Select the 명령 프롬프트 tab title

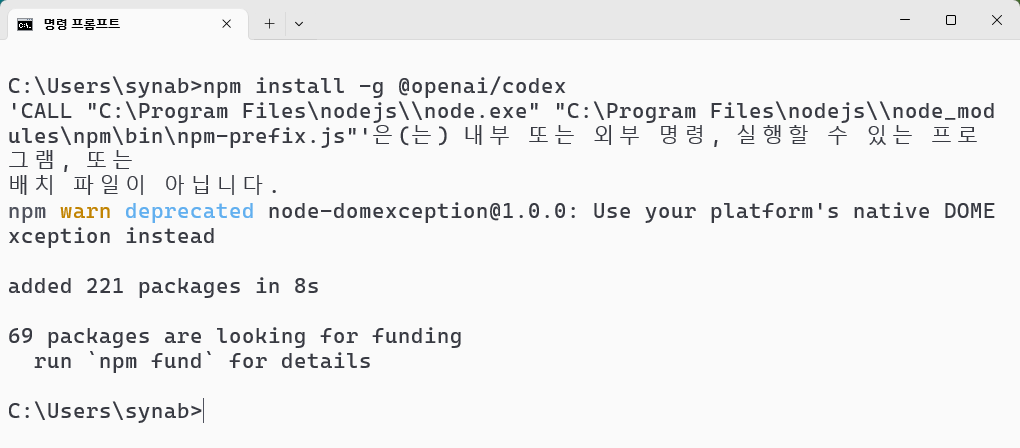82,24
